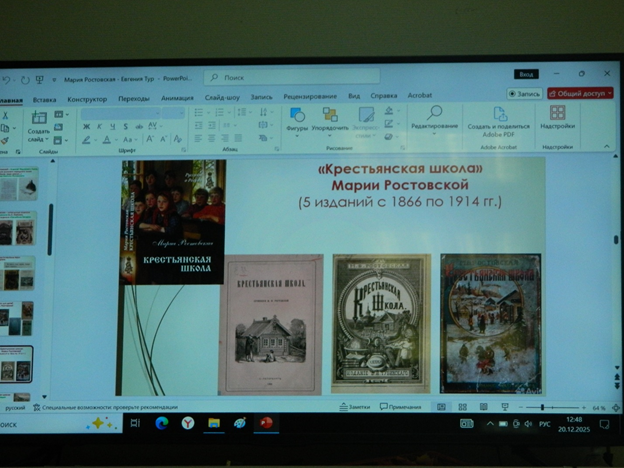Open Примечания comments pane

click(400, 407)
